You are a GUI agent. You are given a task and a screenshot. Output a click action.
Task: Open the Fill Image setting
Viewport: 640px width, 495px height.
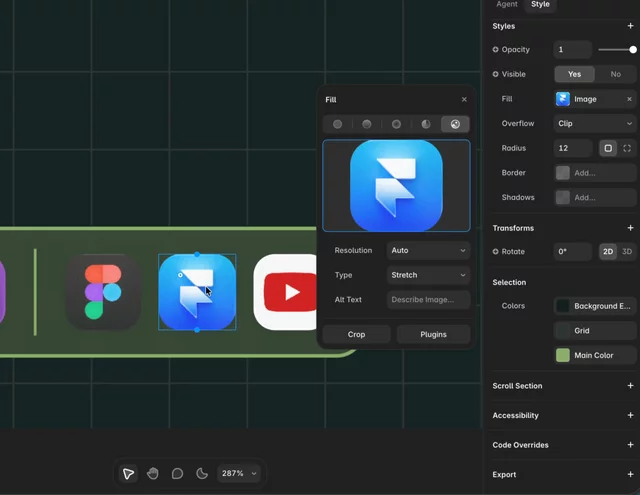pyautogui.click(x=588, y=99)
